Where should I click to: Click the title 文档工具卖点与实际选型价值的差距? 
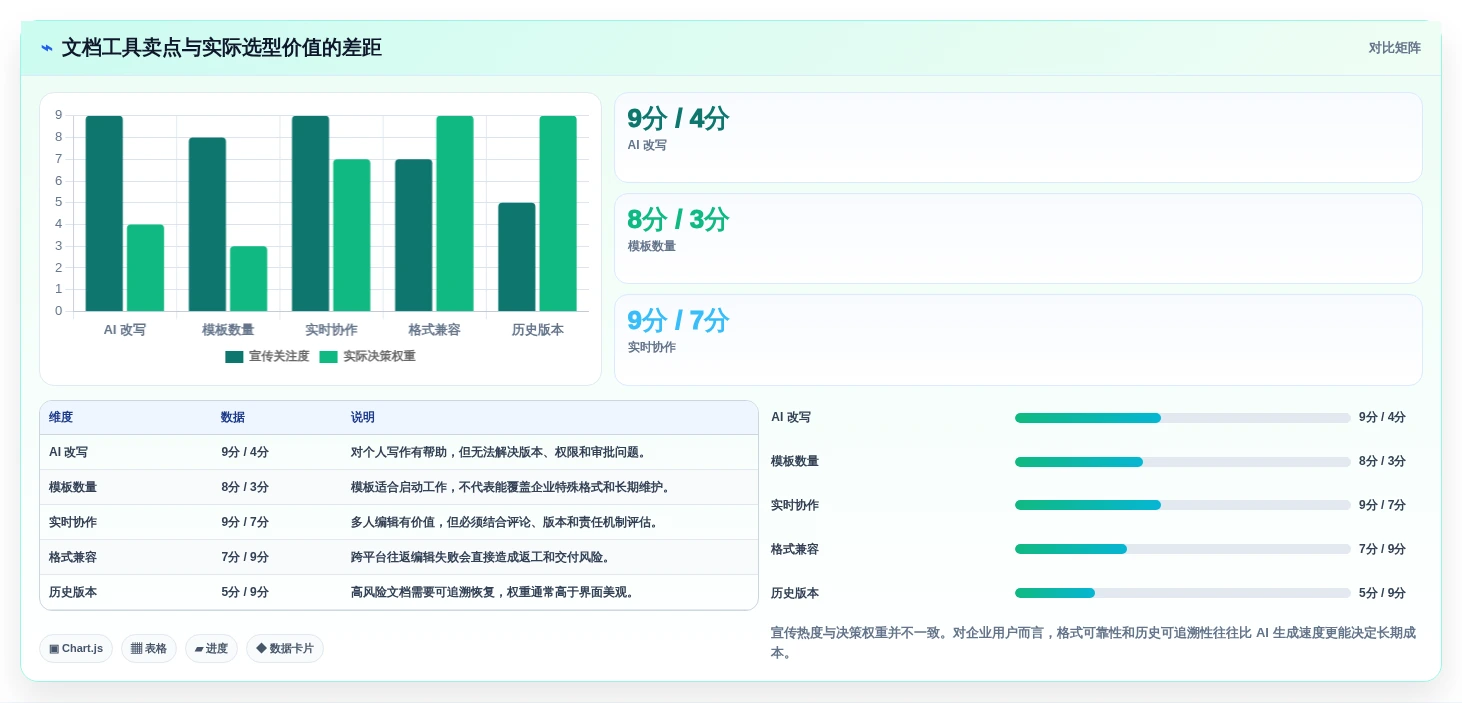coord(222,48)
